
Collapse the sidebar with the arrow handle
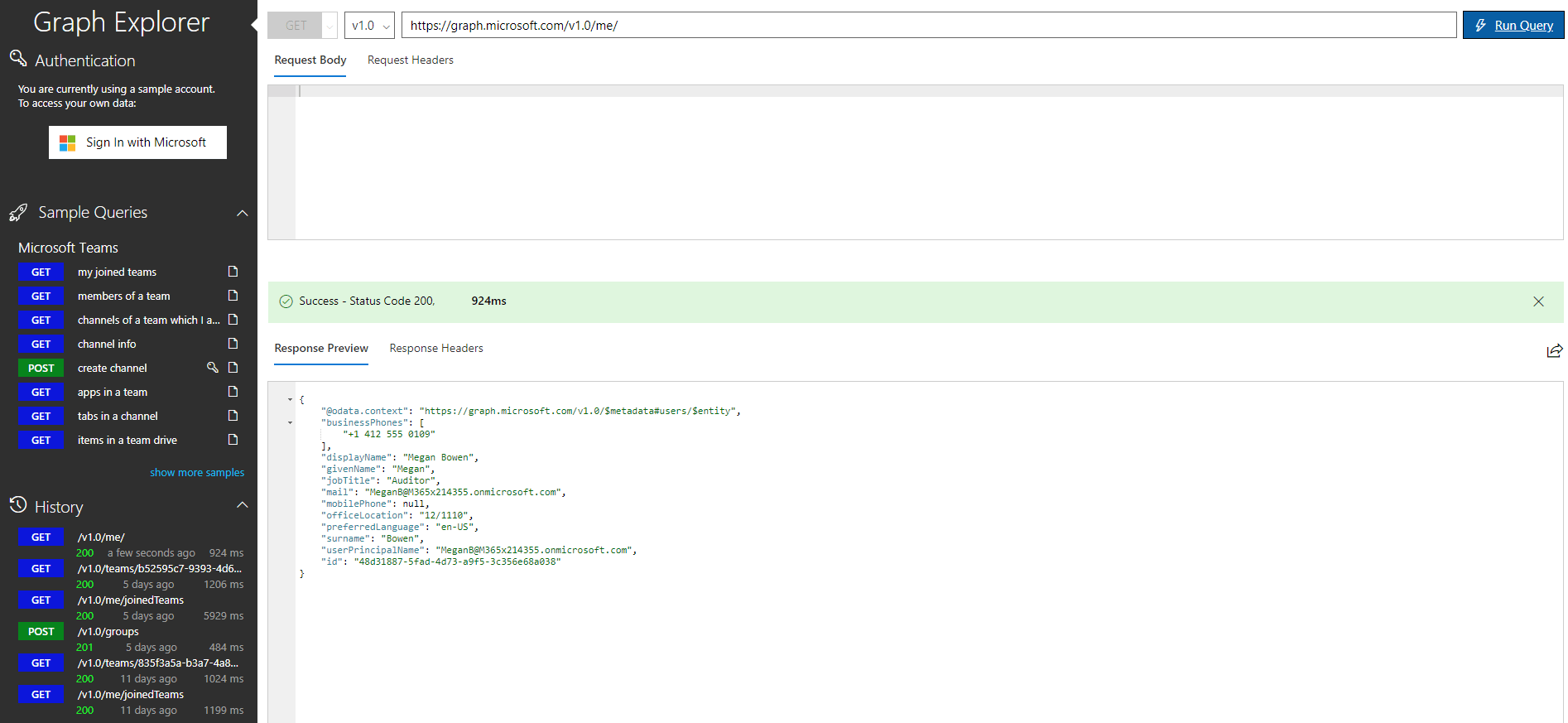tap(254, 25)
